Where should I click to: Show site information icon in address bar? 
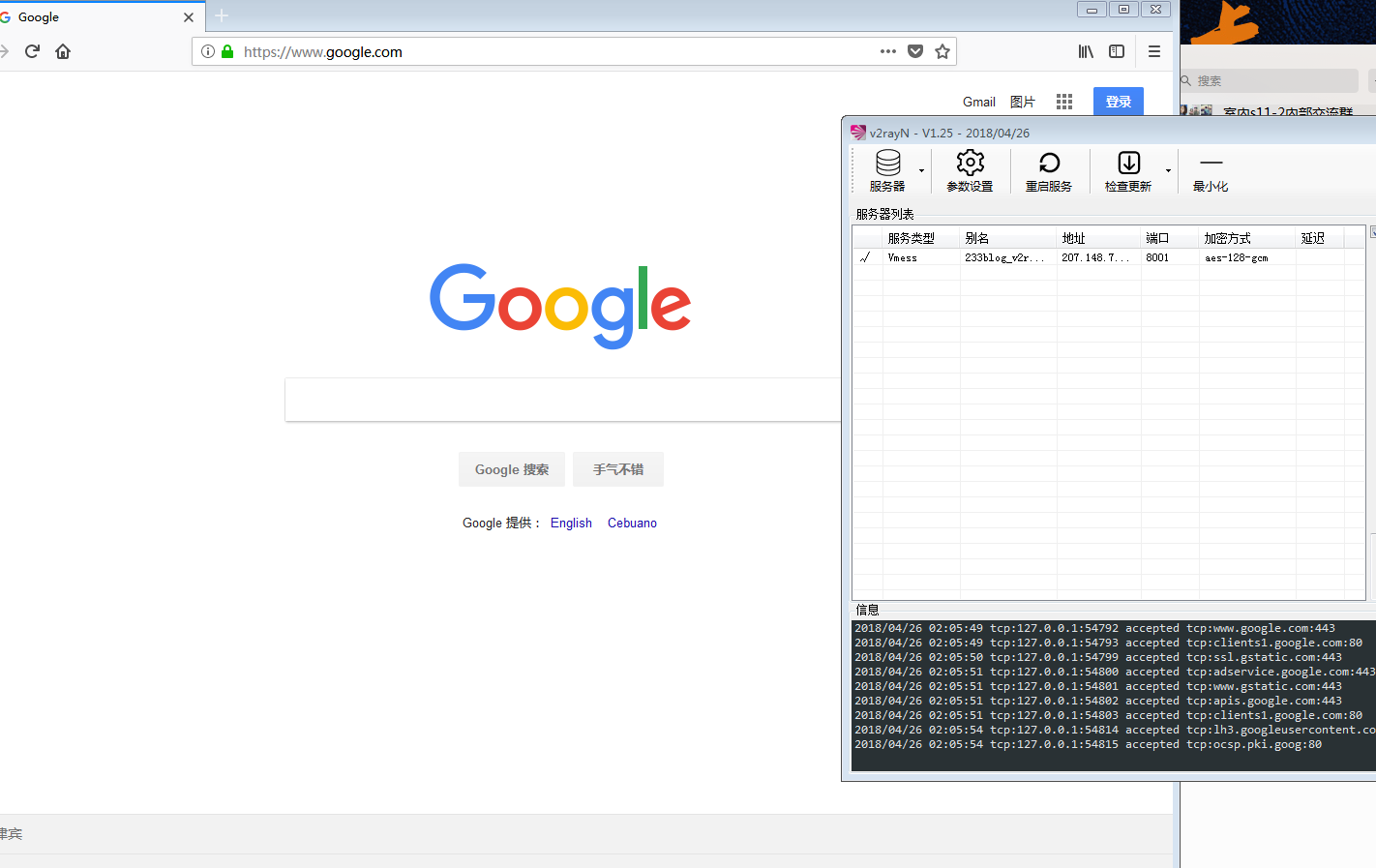pos(208,51)
